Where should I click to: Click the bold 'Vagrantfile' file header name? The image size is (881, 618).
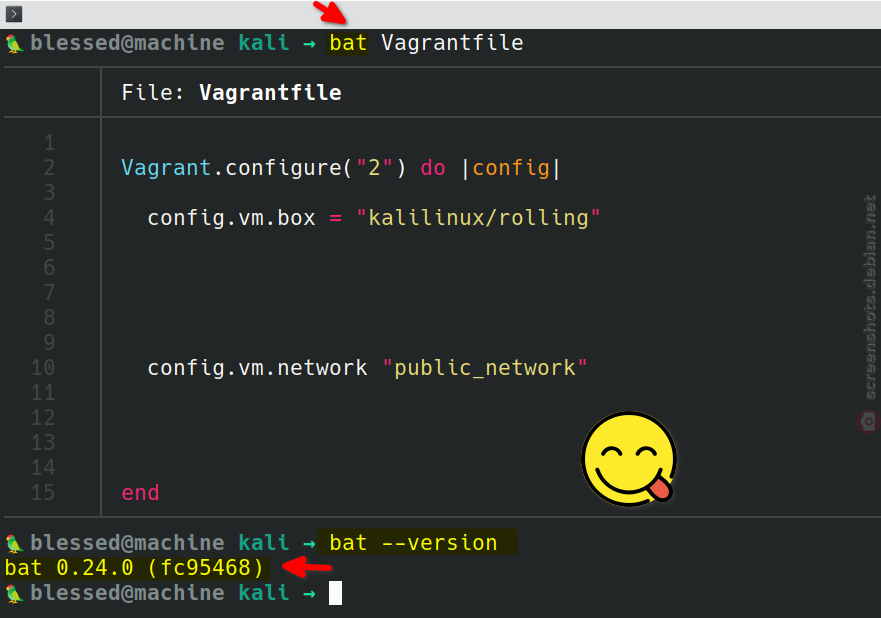[x=270, y=93]
